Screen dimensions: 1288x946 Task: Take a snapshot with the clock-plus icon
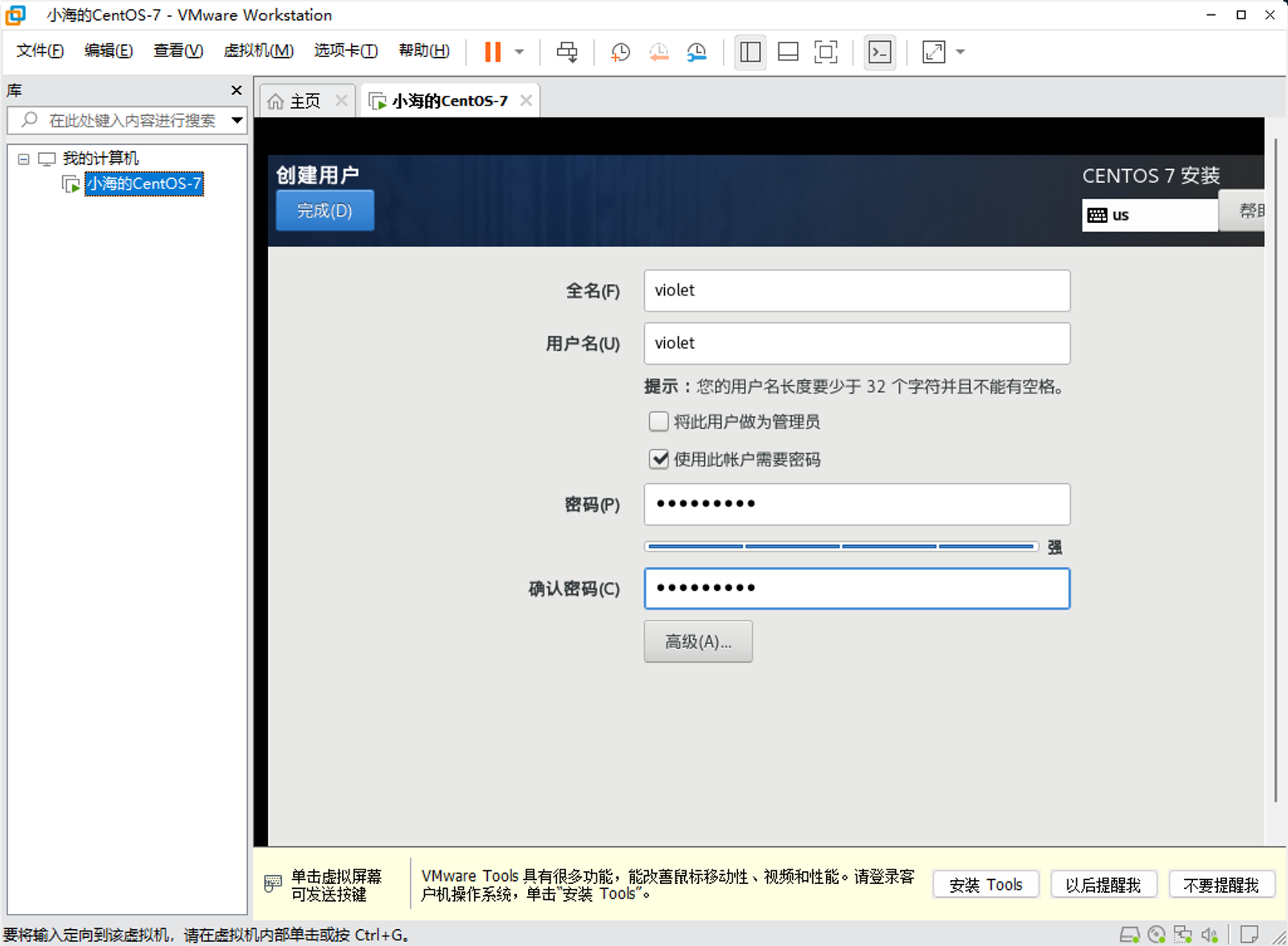tap(620, 52)
